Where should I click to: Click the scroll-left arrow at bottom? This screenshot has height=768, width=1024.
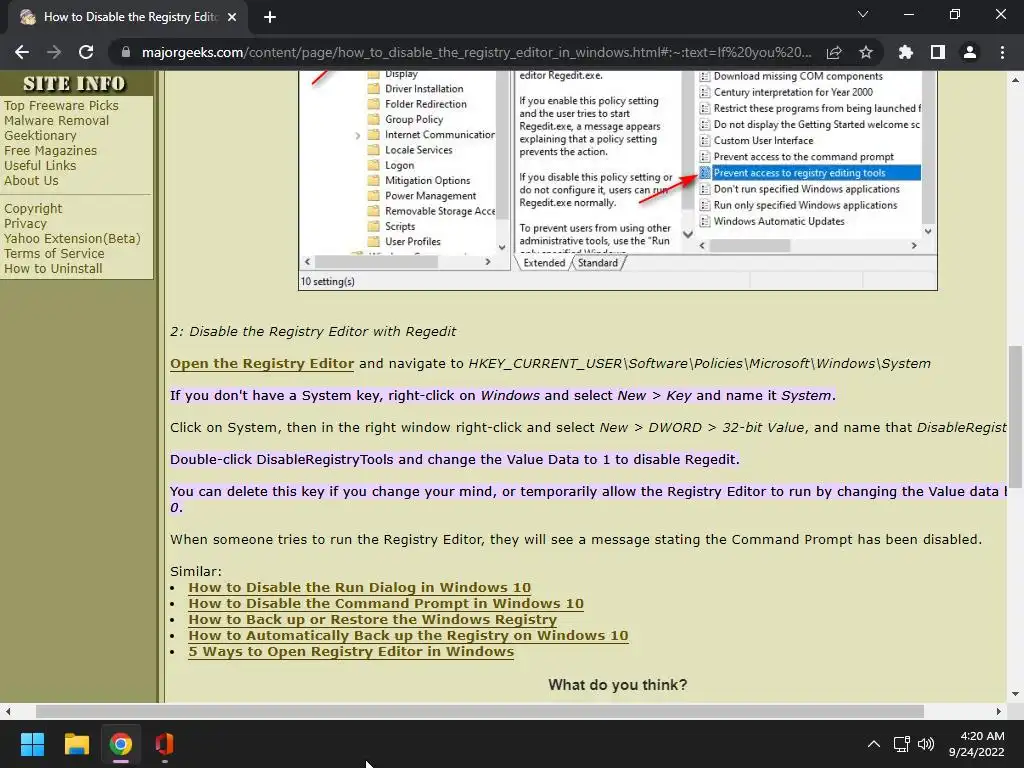(x=8, y=711)
